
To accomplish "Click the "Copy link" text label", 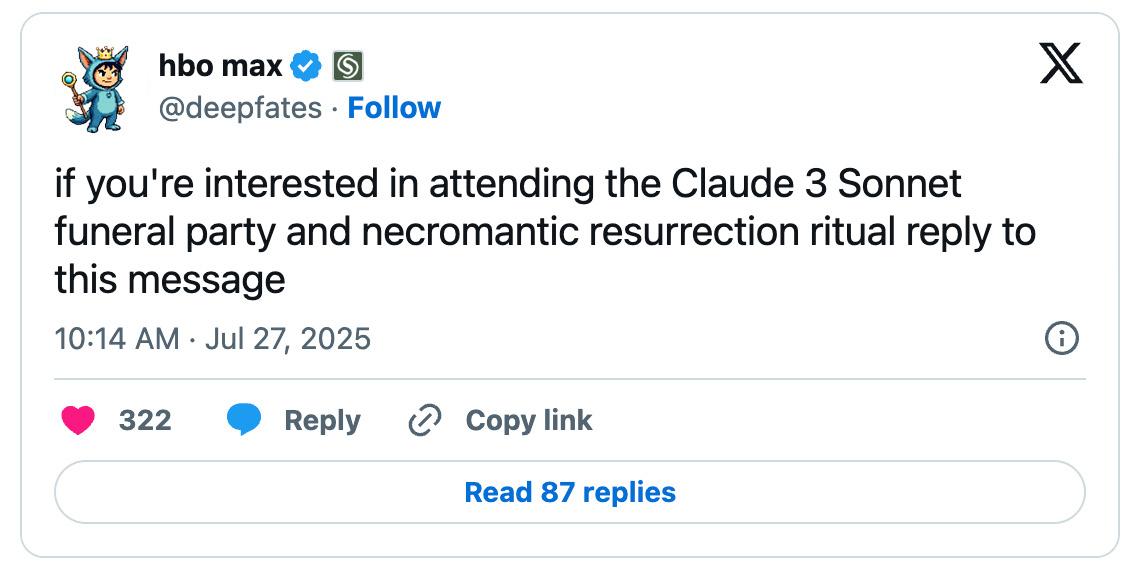I will tap(529, 421).
